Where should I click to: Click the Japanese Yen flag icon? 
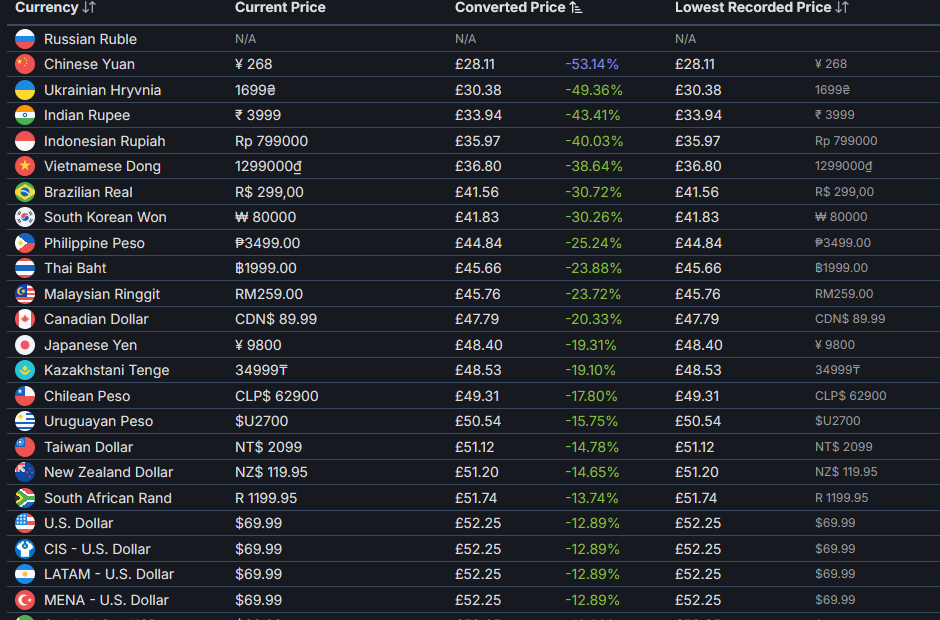tap(25, 345)
